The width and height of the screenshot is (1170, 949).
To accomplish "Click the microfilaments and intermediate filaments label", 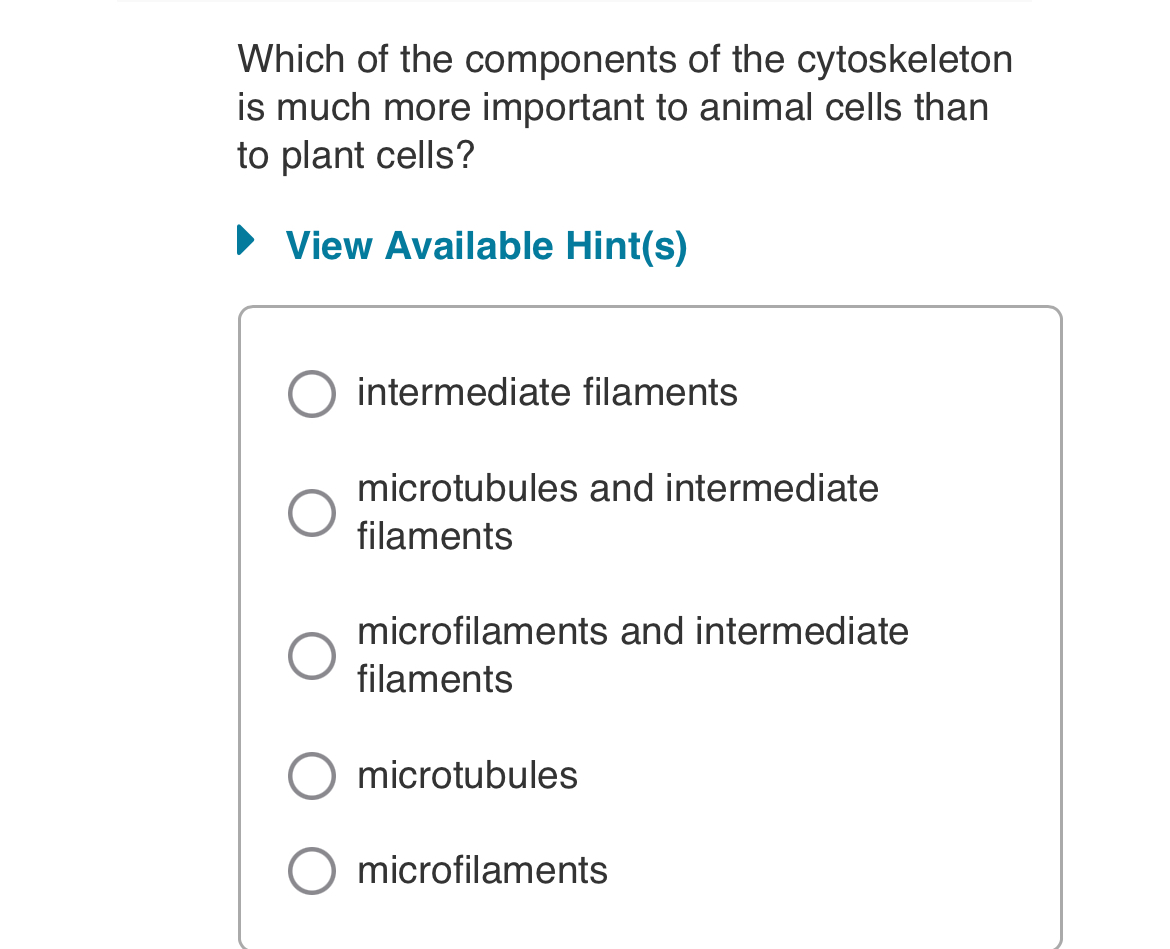I will [632, 654].
